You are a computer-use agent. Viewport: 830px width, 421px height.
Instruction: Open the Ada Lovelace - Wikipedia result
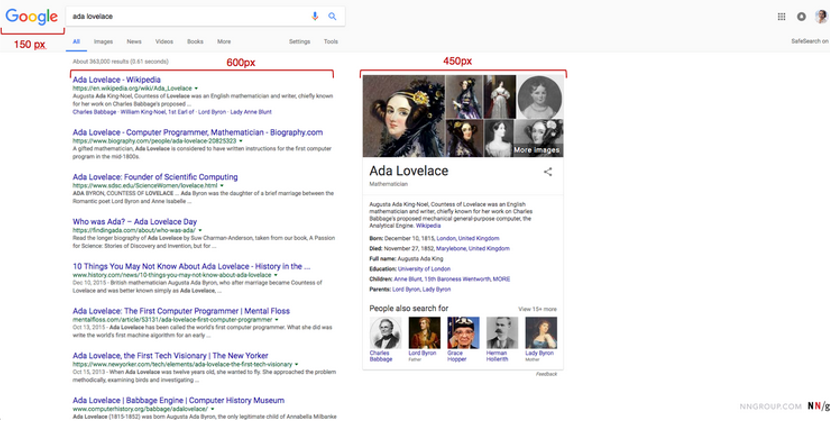pyautogui.click(x=116, y=80)
